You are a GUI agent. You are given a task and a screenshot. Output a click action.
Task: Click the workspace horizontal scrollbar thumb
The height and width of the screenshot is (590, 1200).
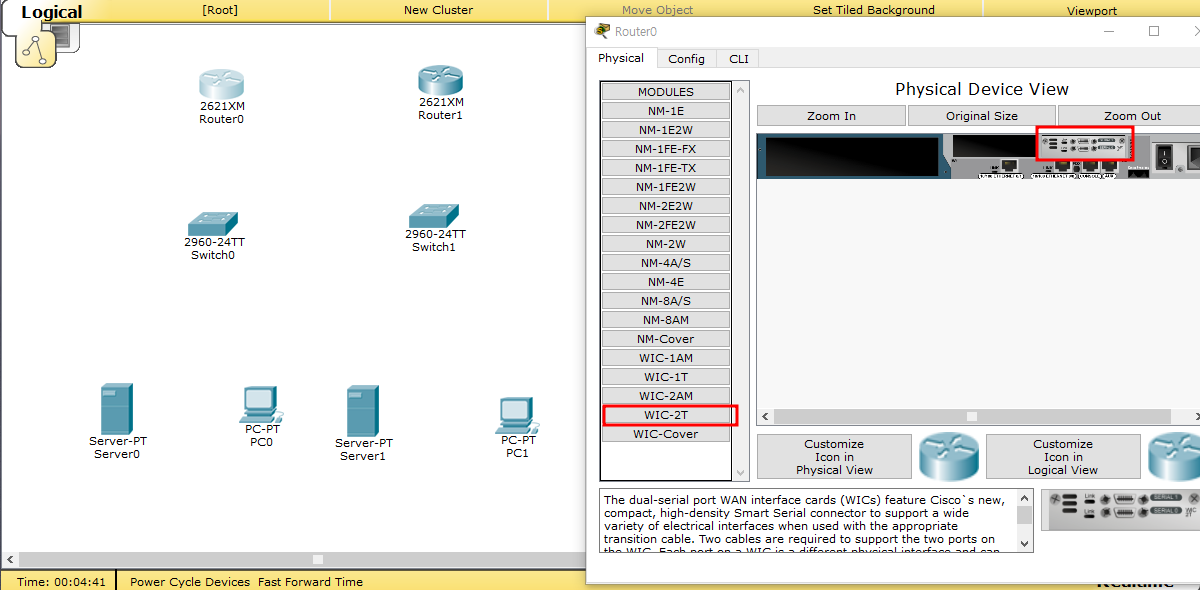(x=318, y=559)
